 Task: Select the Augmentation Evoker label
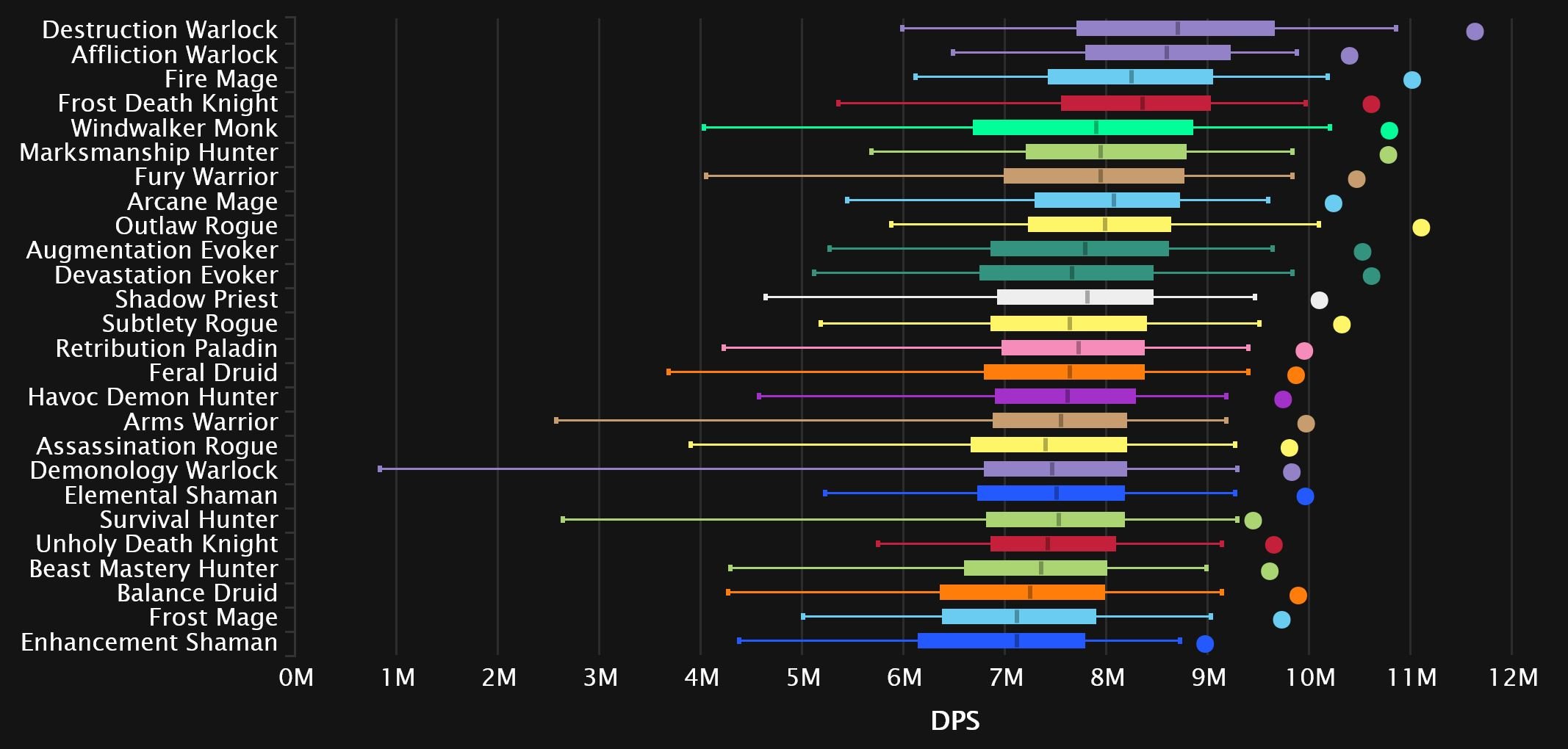152,250
